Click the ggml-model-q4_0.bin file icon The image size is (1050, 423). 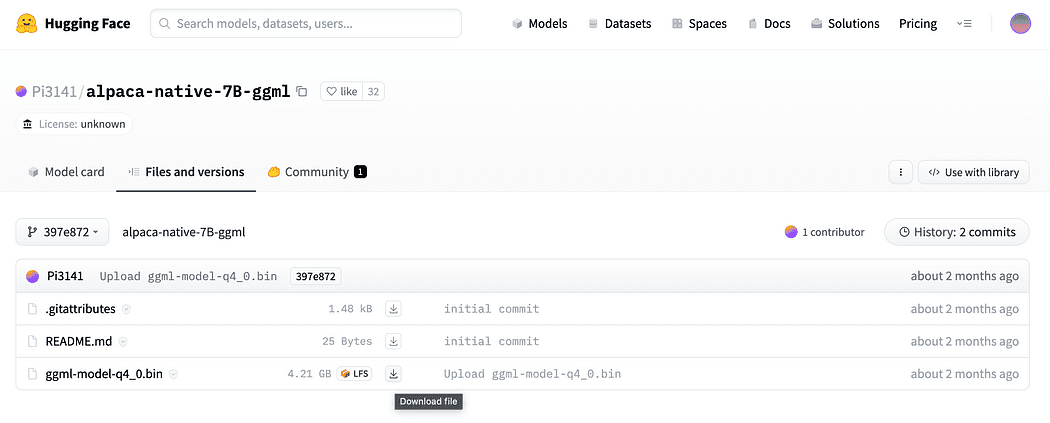32,374
